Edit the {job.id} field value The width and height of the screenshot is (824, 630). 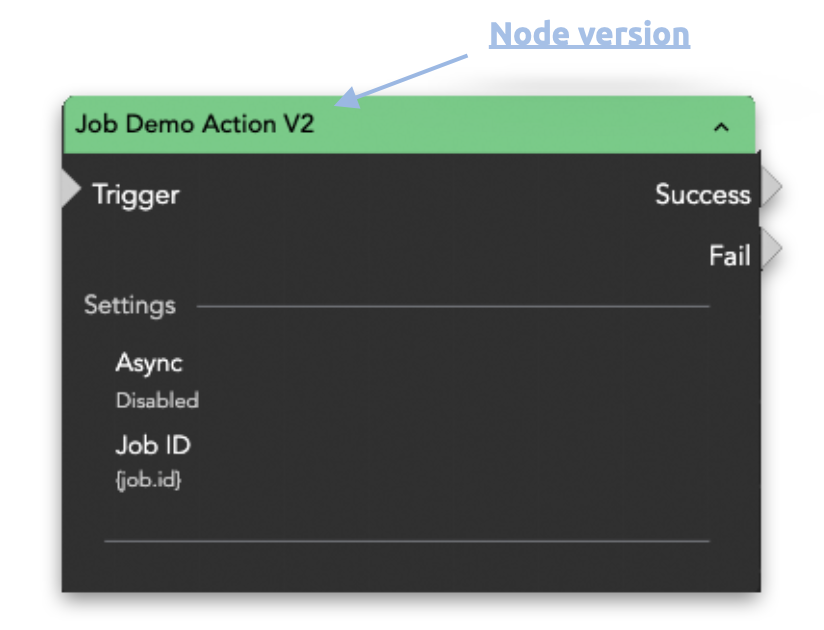pos(149,481)
